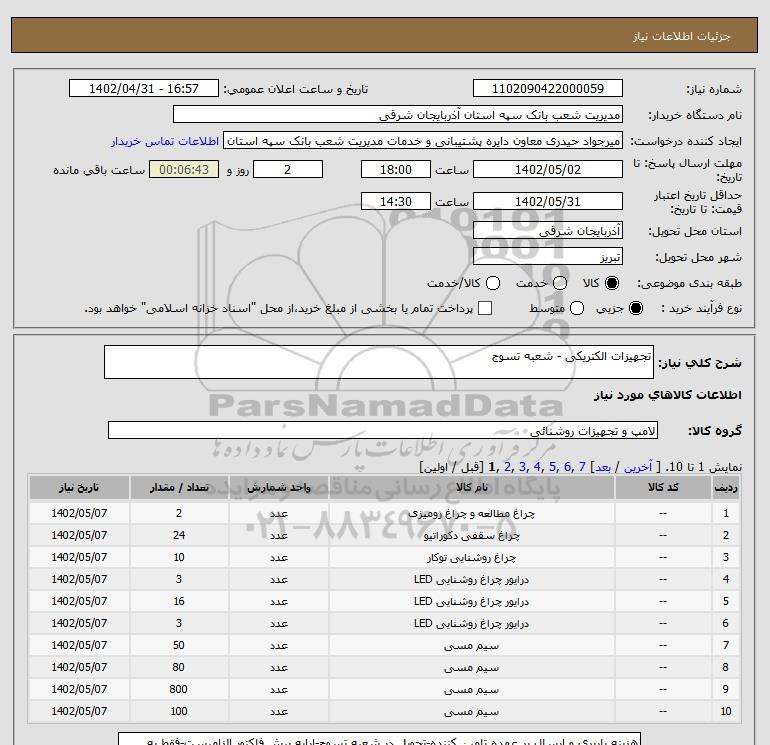Select row 7 سیم مسی item

pyautogui.click(x=384, y=645)
